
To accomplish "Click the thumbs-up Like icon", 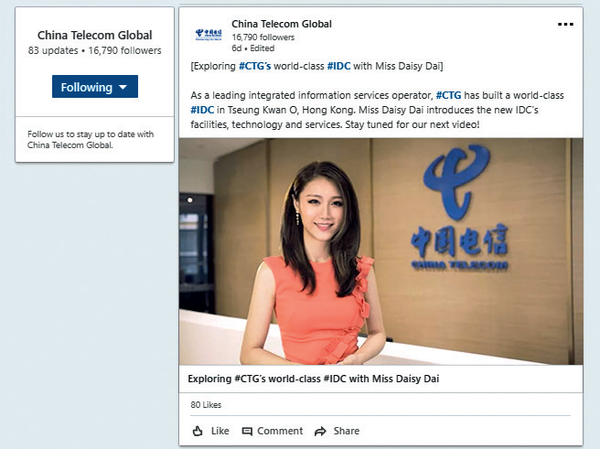I will point(197,431).
